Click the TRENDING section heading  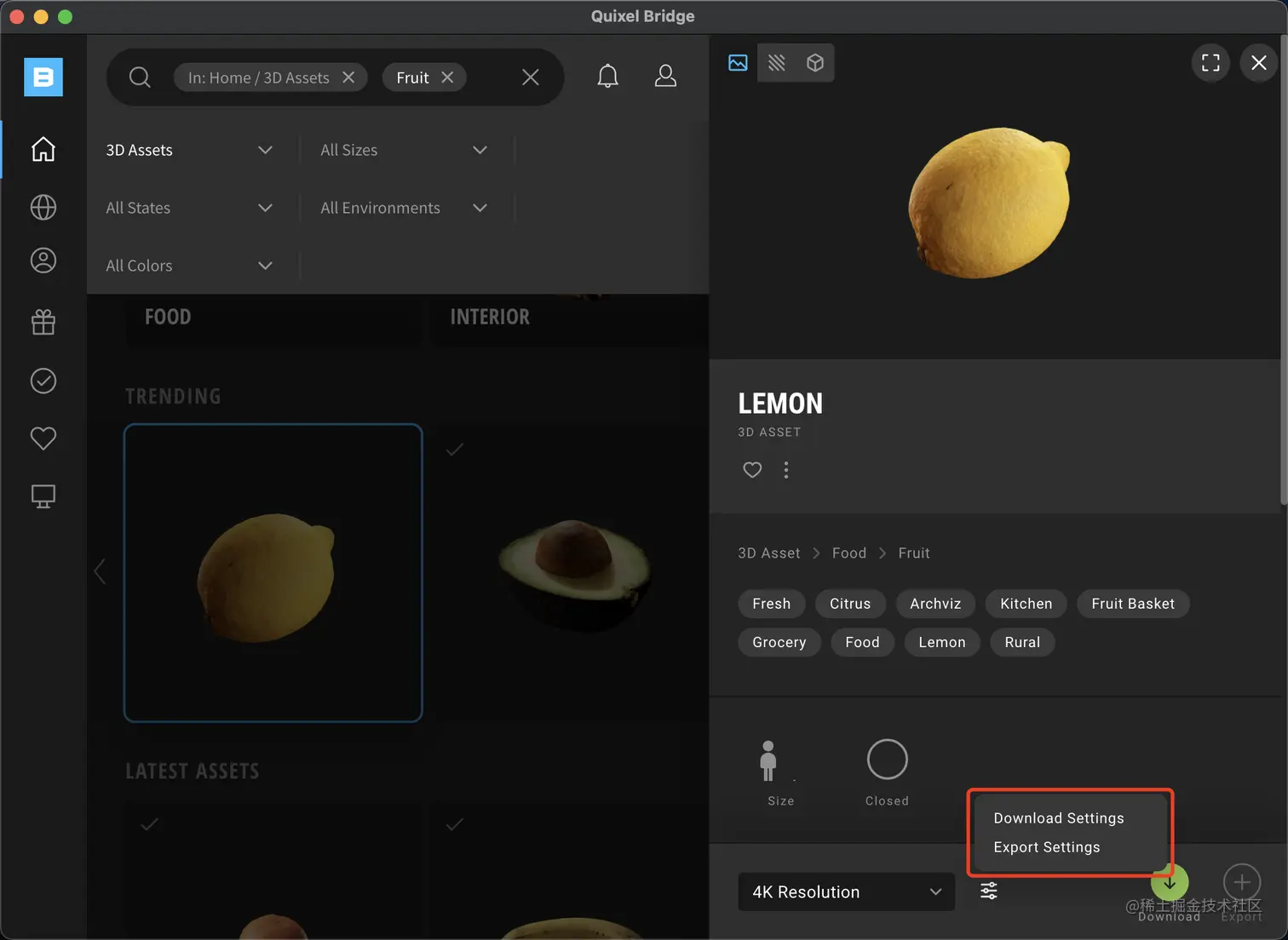click(x=173, y=397)
